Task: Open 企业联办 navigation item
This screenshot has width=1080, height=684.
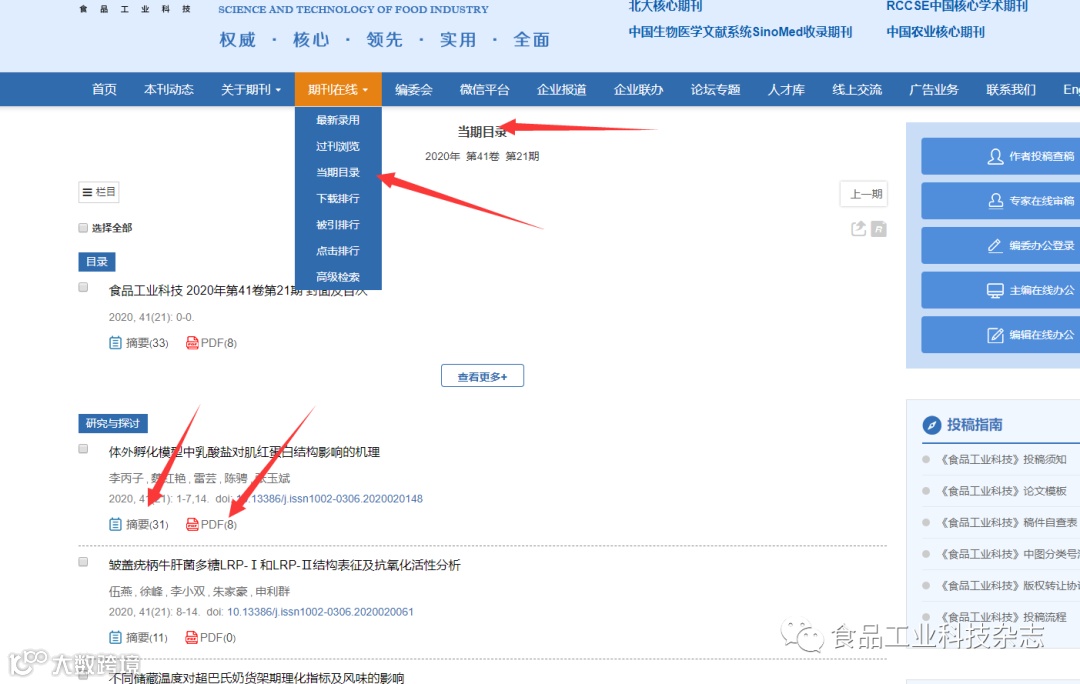Action: click(638, 90)
